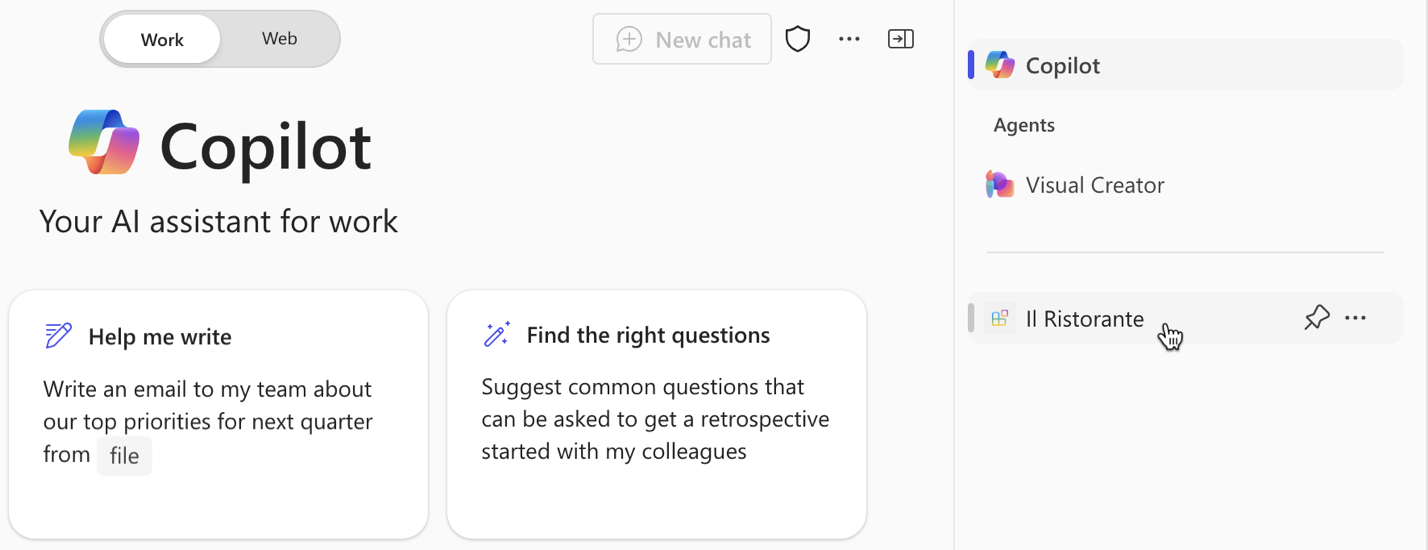1428x550 pixels.
Task: Select the "Find the right questions" card title
Action: (648, 335)
